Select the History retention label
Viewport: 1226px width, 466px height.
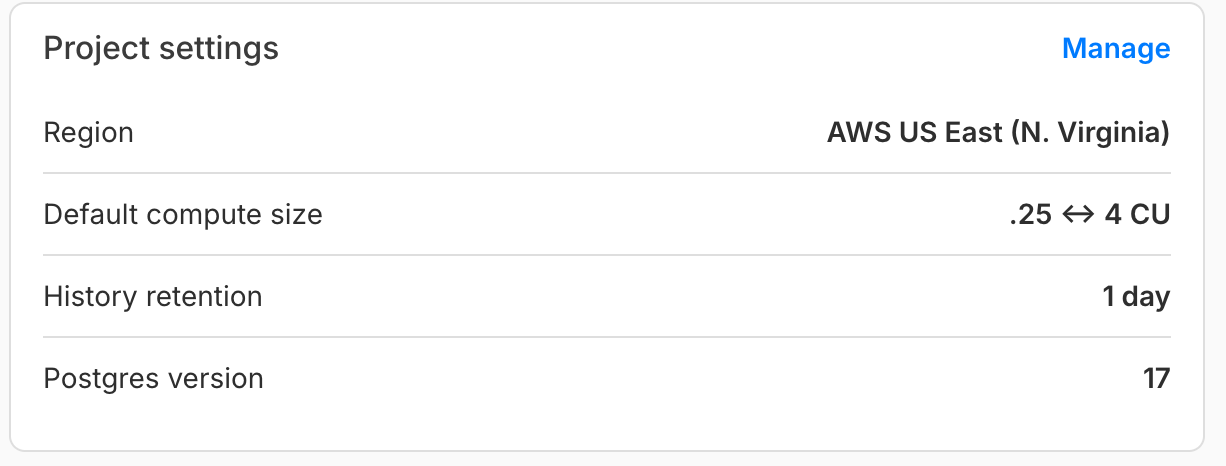pos(153,297)
